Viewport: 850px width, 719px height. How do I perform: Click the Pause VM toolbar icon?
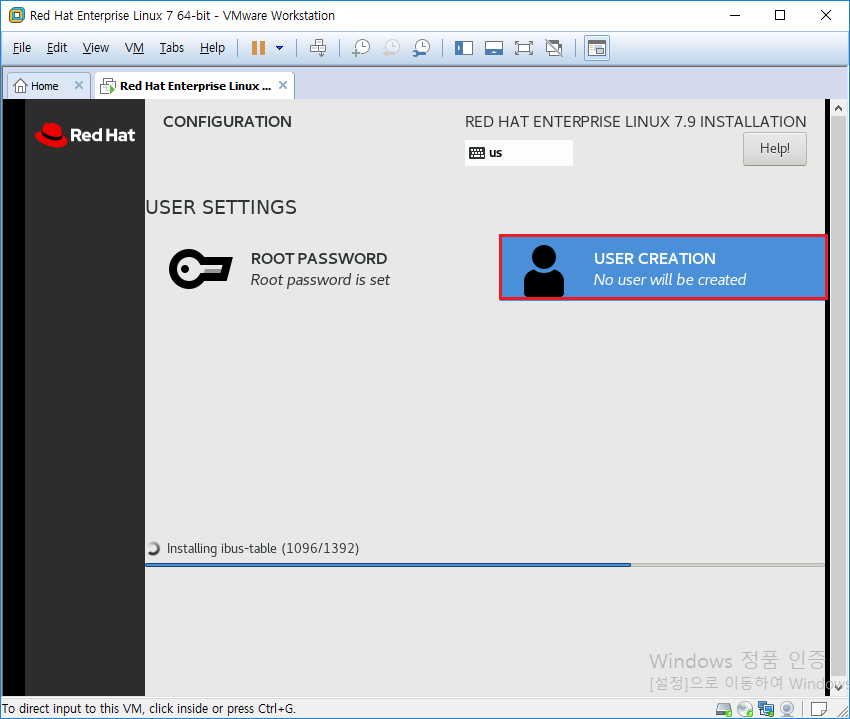click(x=258, y=48)
